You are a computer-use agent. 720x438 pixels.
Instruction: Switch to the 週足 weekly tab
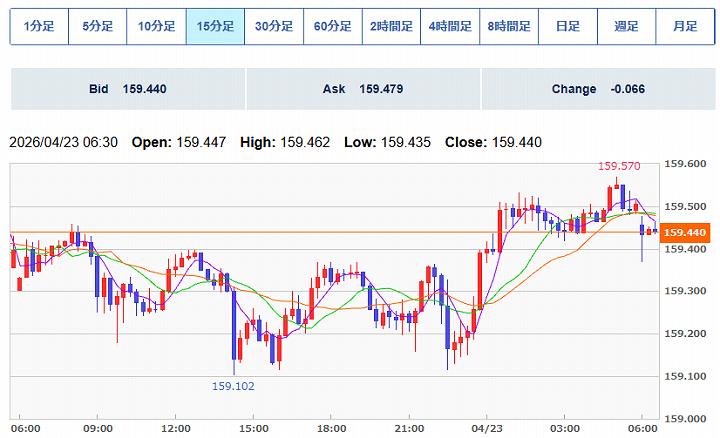(626, 27)
